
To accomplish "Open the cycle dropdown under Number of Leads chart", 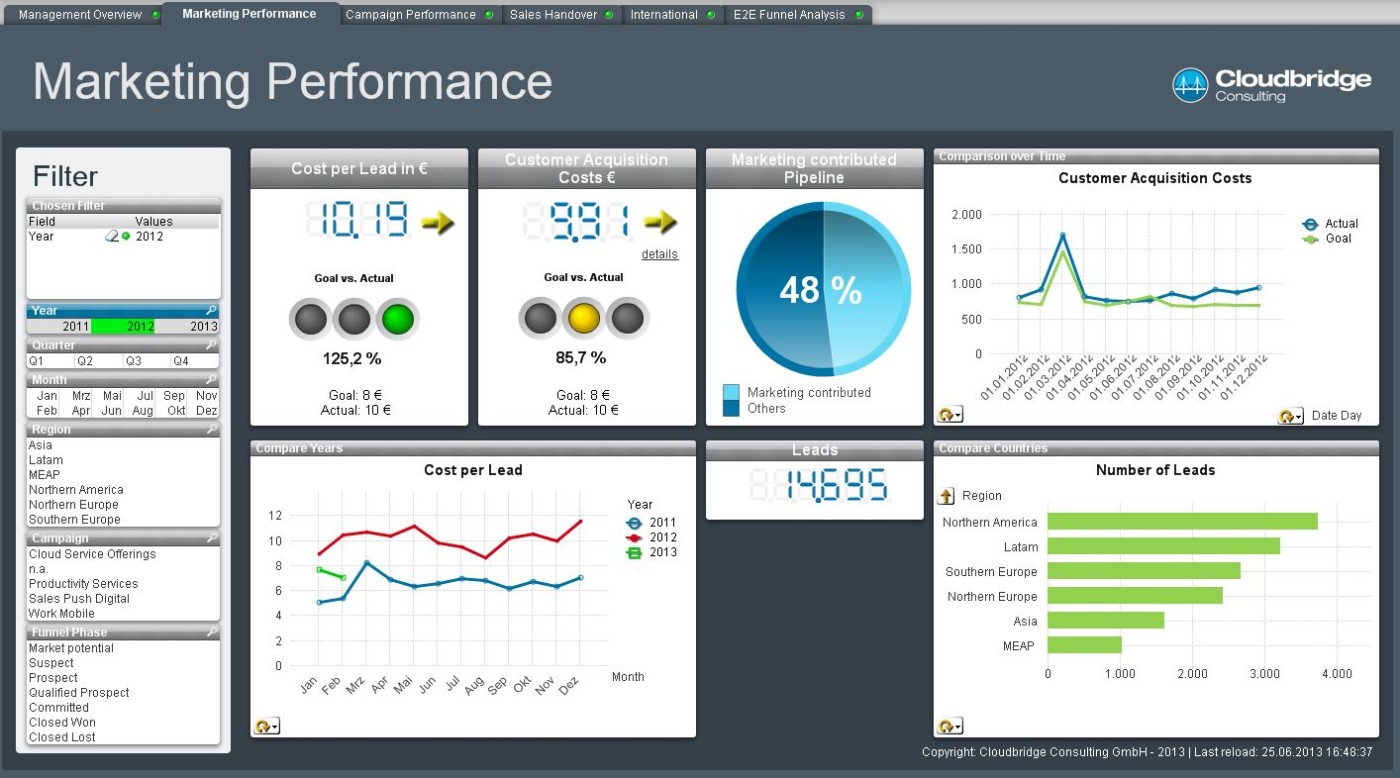I will click(x=950, y=726).
